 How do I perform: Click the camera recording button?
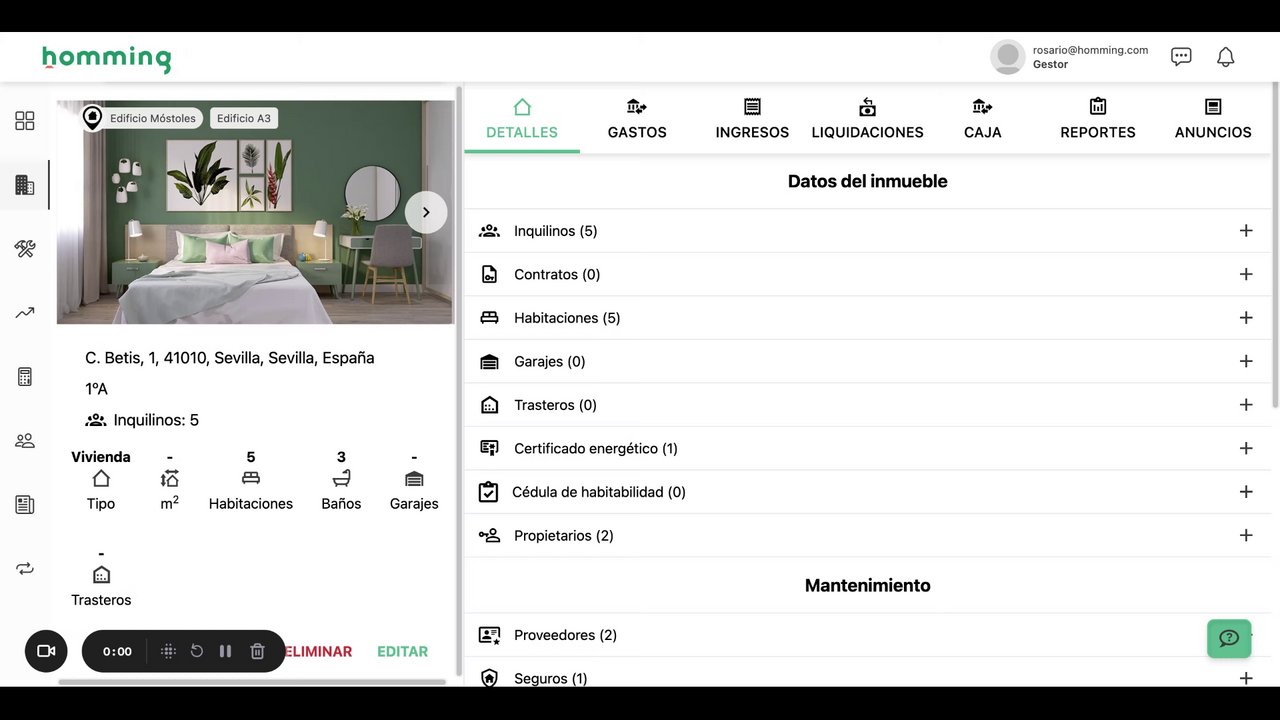[x=46, y=651]
